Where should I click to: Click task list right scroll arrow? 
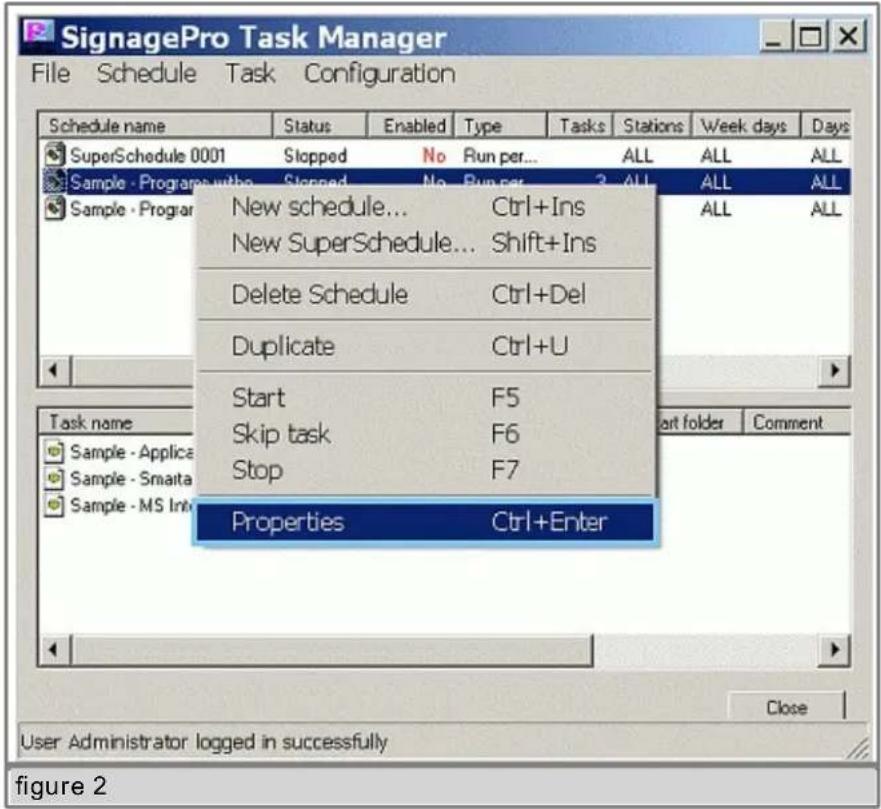[x=834, y=649]
